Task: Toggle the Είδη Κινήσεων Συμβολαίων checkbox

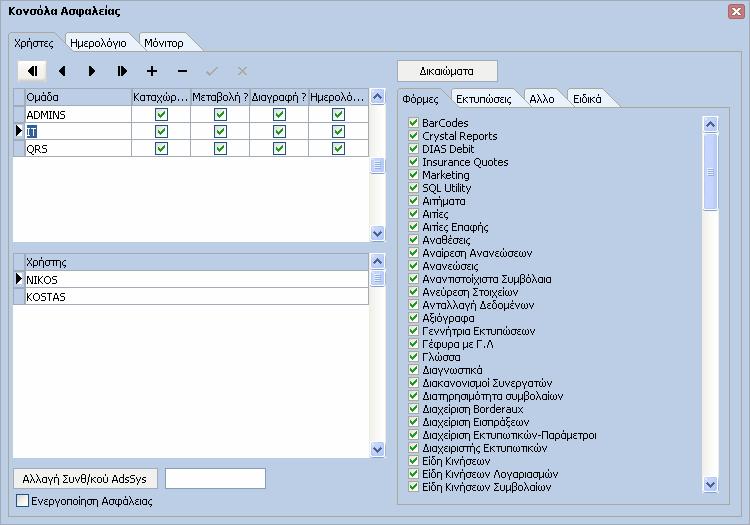Action: 414,487
